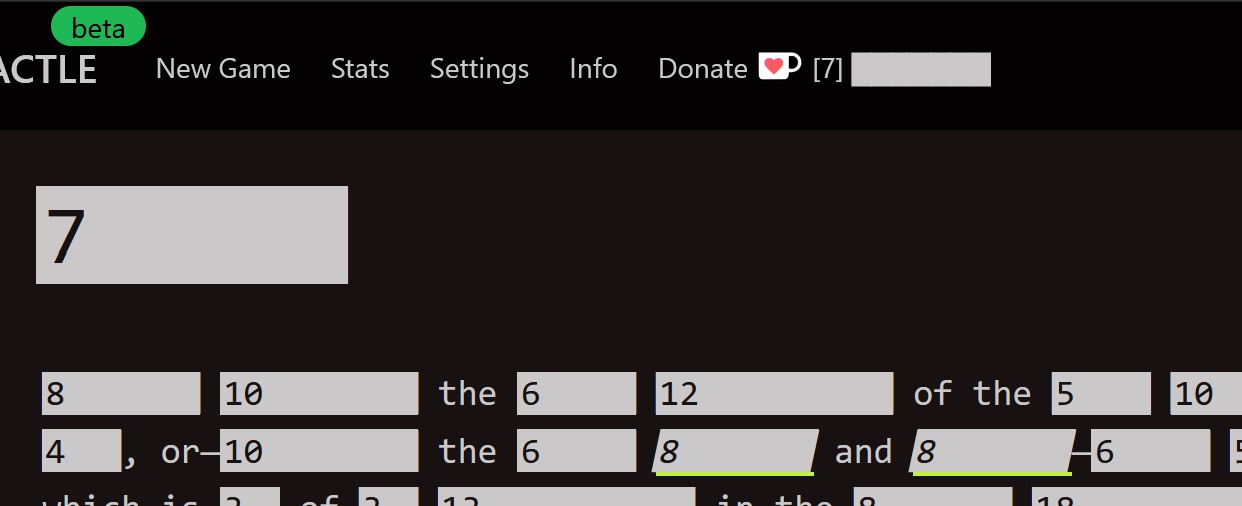
Task: Select the 4-letter redacted word before ', or'
Action: (80, 451)
